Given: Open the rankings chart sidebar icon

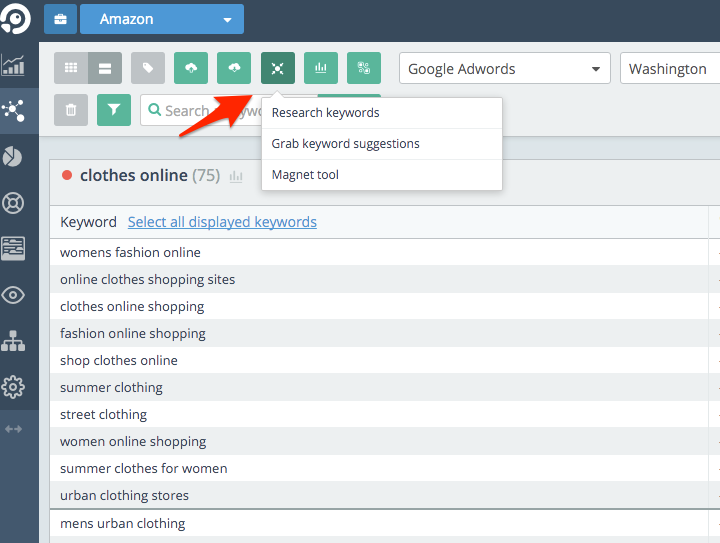Looking at the screenshot, I should click(x=13, y=65).
